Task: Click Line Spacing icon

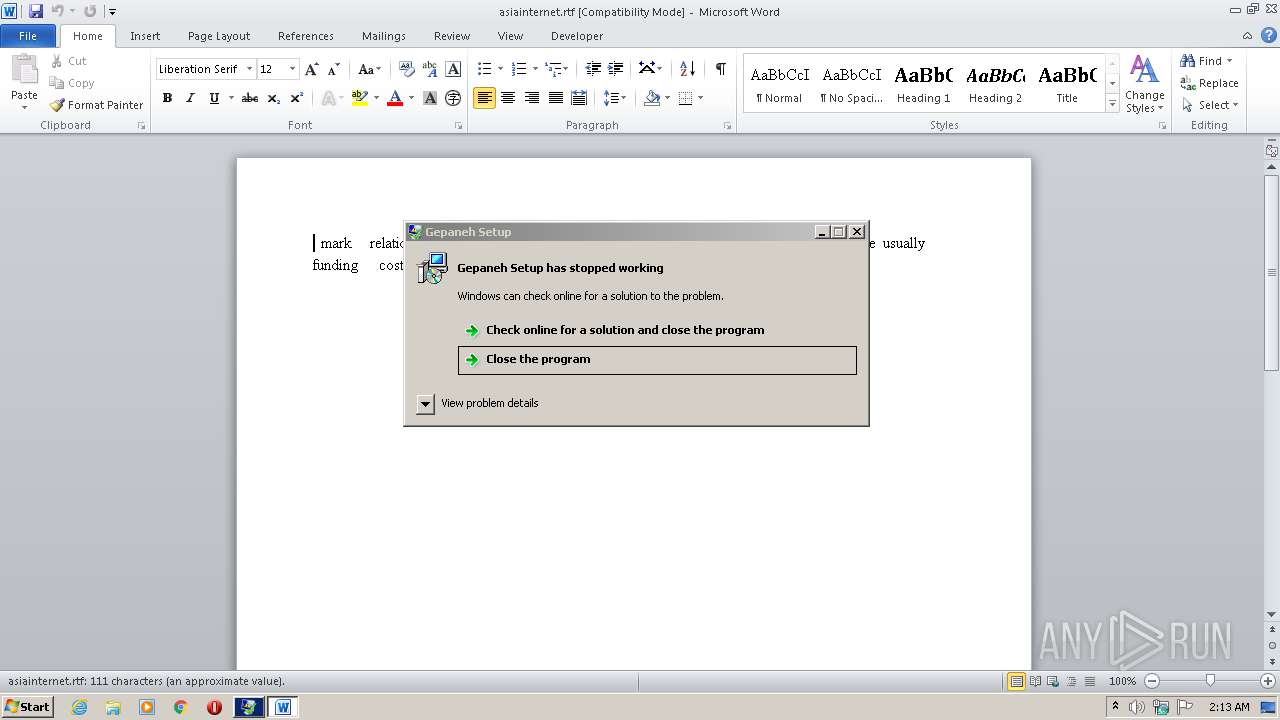Action: point(611,98)
